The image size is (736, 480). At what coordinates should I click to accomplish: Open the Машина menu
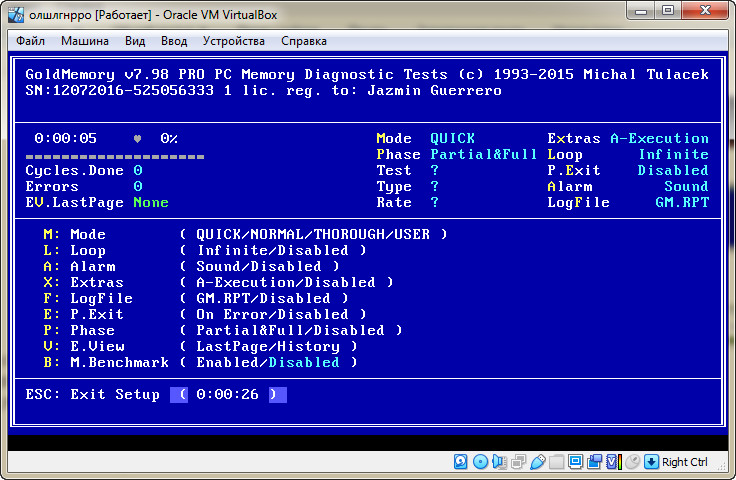point(85,41)
